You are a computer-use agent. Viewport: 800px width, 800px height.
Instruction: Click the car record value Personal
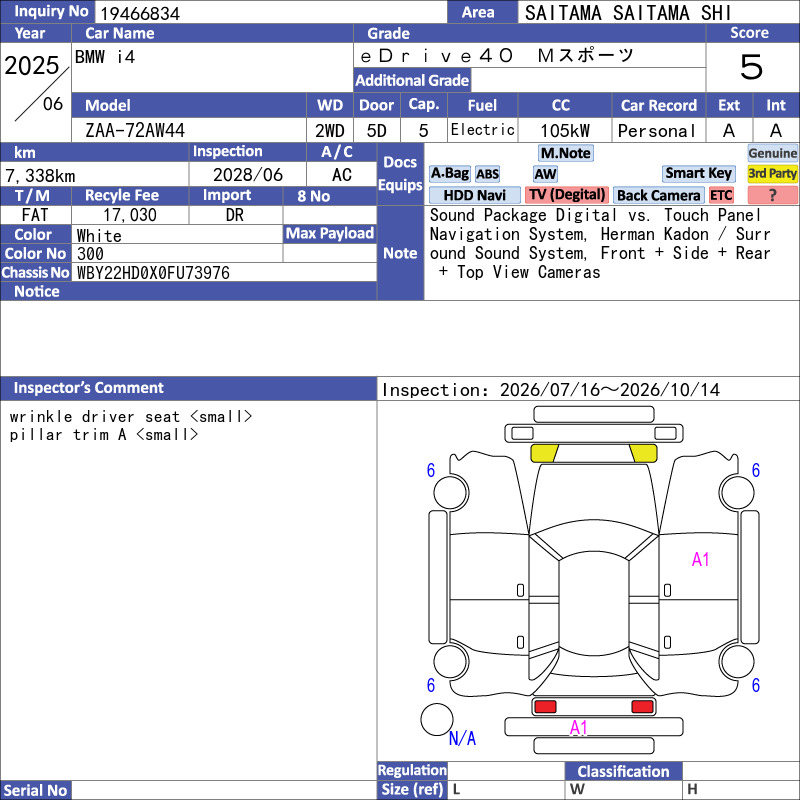[657, 131]
